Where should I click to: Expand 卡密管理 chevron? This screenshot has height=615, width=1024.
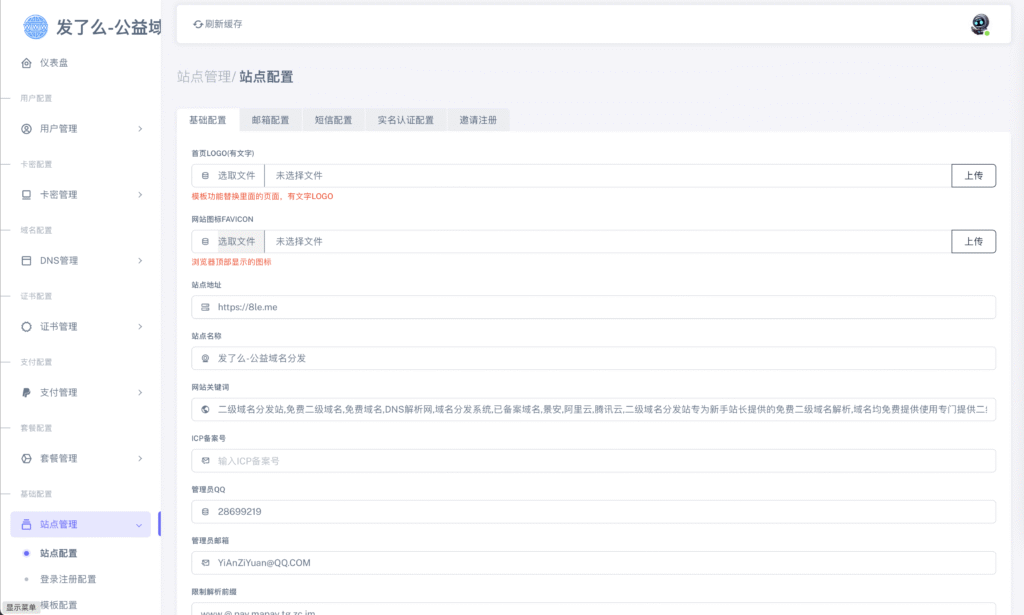[140, 195]
